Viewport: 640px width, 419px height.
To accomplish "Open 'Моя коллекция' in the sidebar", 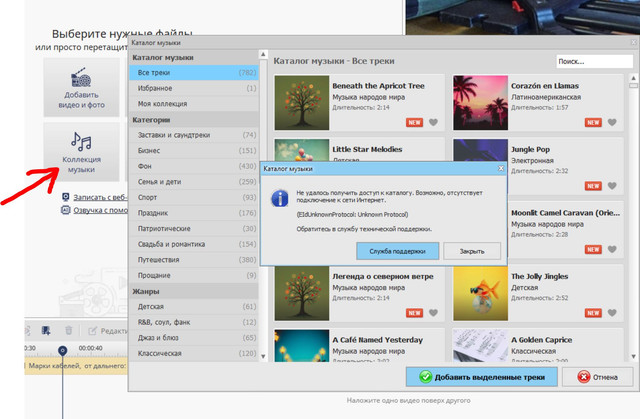I will 194,104.
